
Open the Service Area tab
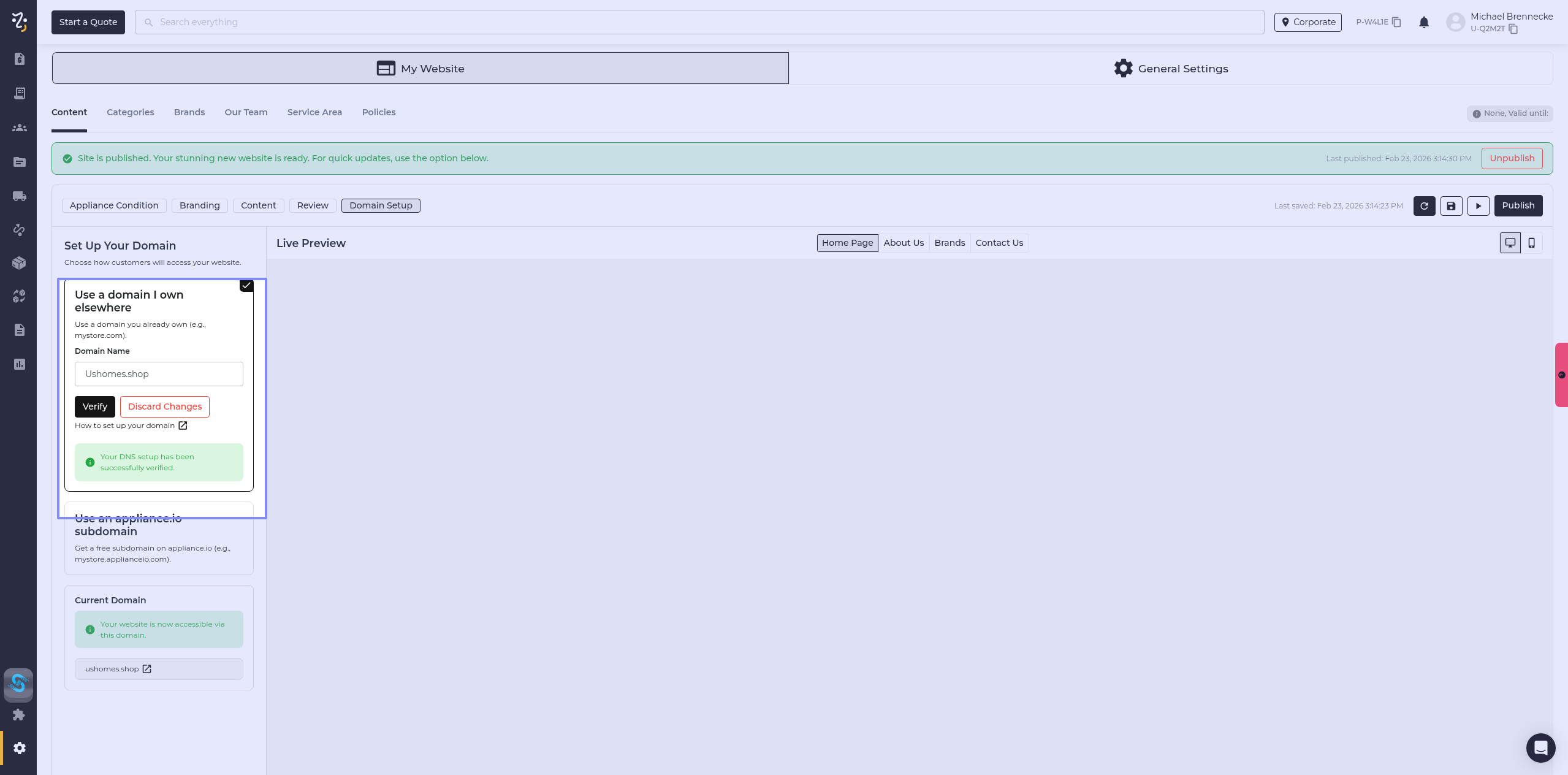314,112
